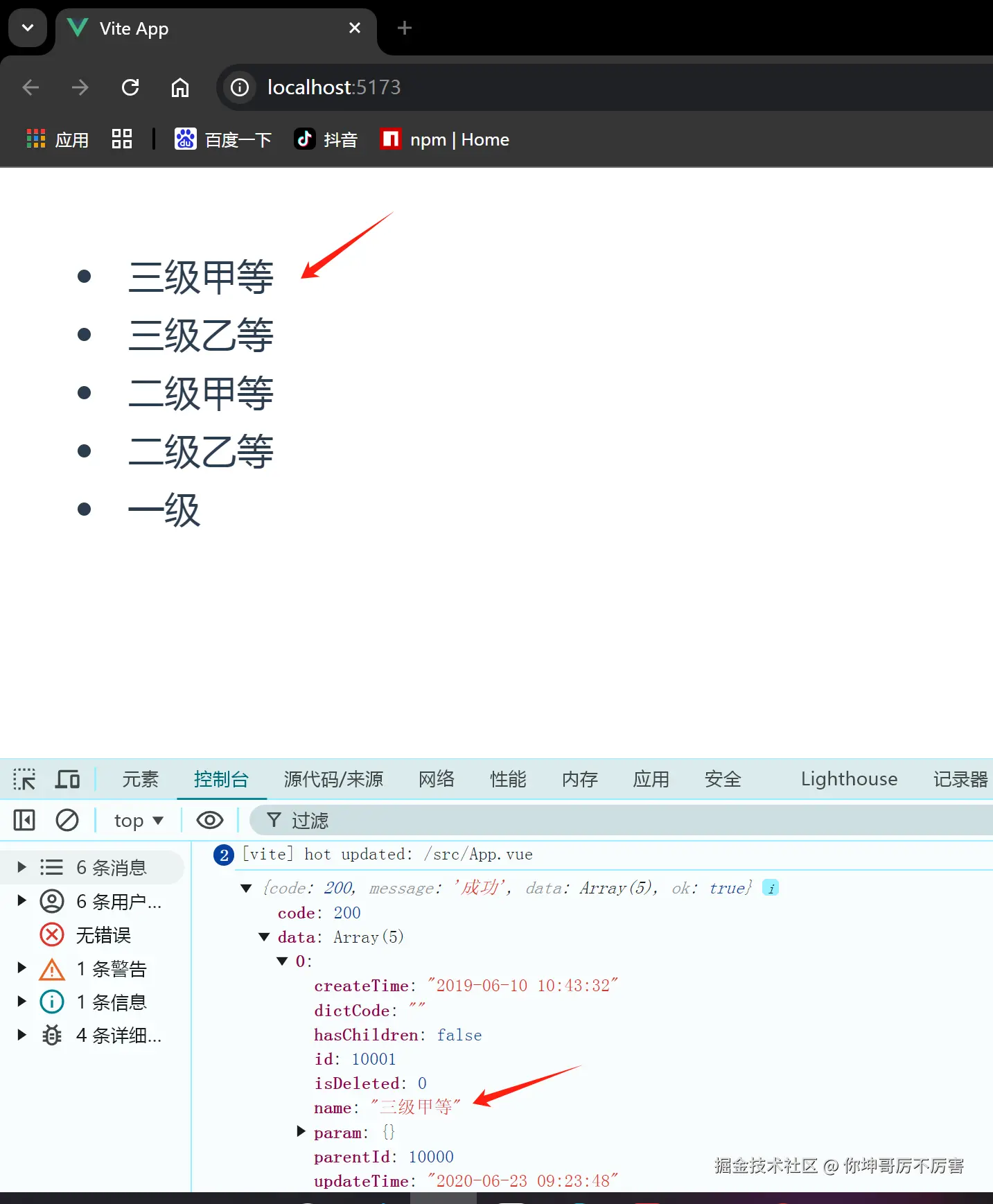Create a live expression eye icon
Image resolution: width=993 pixels, height=1204 pixels.
(x=210, y=821)
